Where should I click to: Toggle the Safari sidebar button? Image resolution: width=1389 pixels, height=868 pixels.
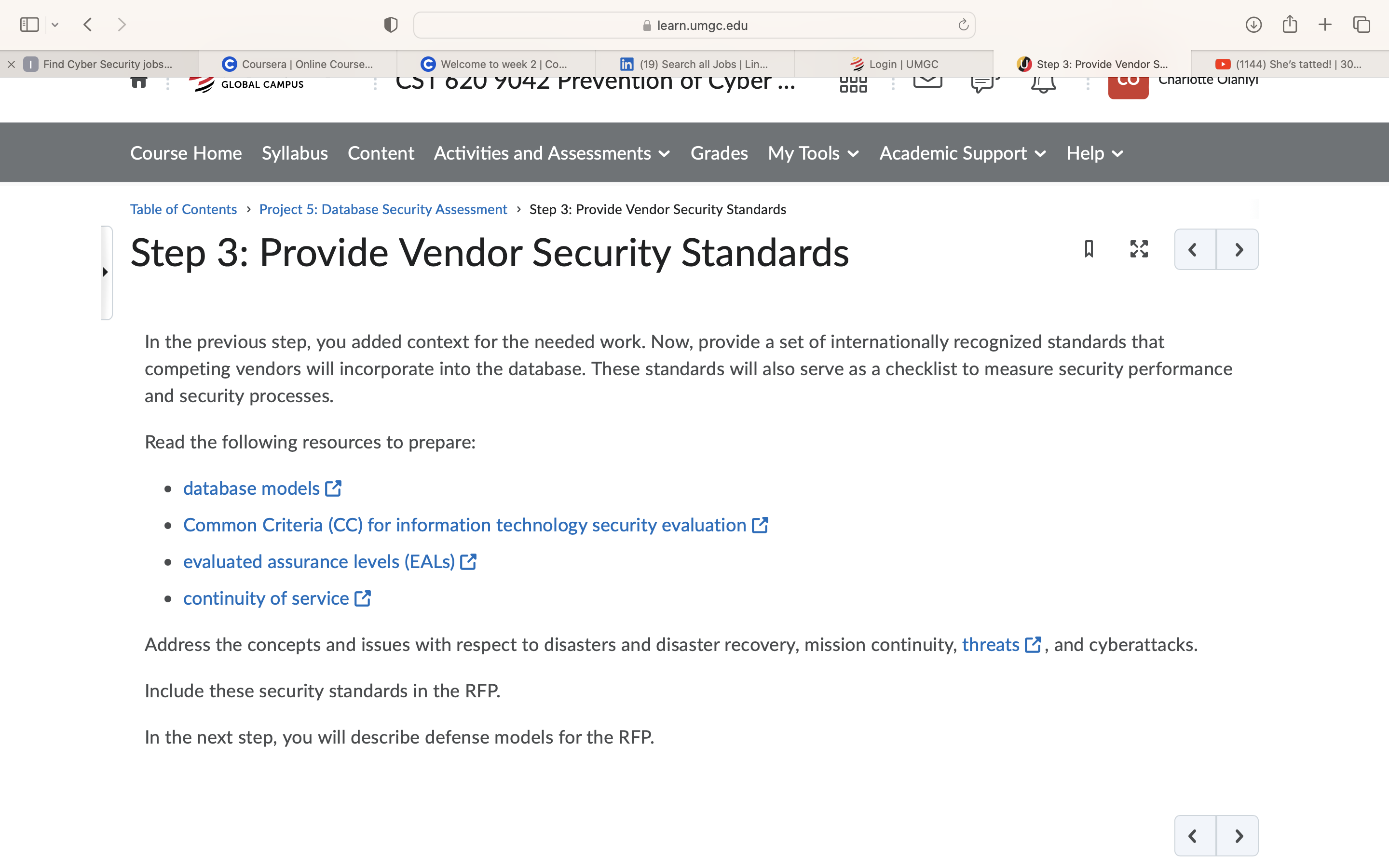[x=29, y=25]
